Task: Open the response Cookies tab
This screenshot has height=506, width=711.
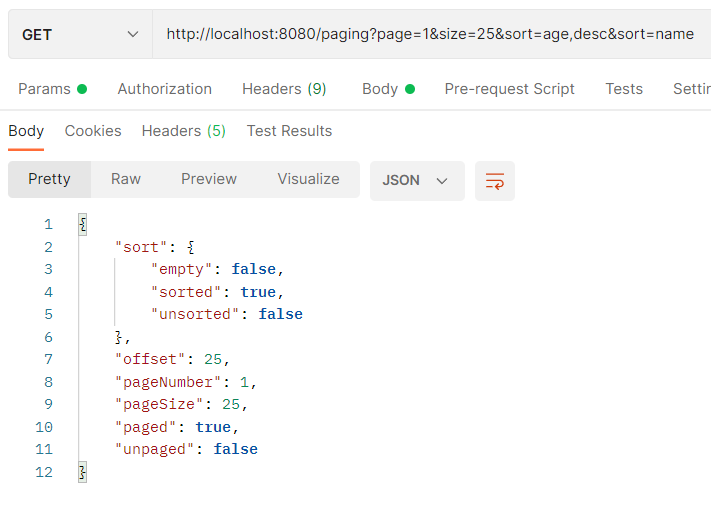Action: (93, 131)
